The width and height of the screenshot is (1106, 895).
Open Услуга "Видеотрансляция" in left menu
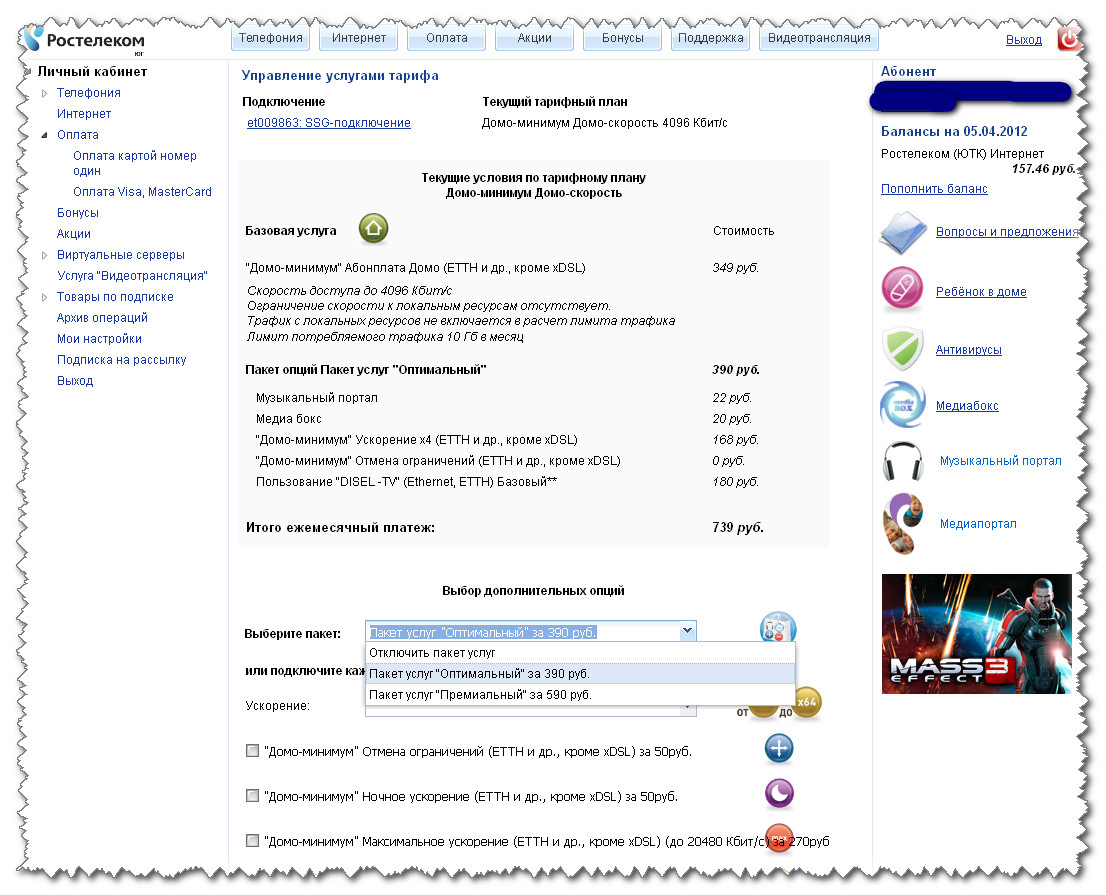tap(133, 276)
